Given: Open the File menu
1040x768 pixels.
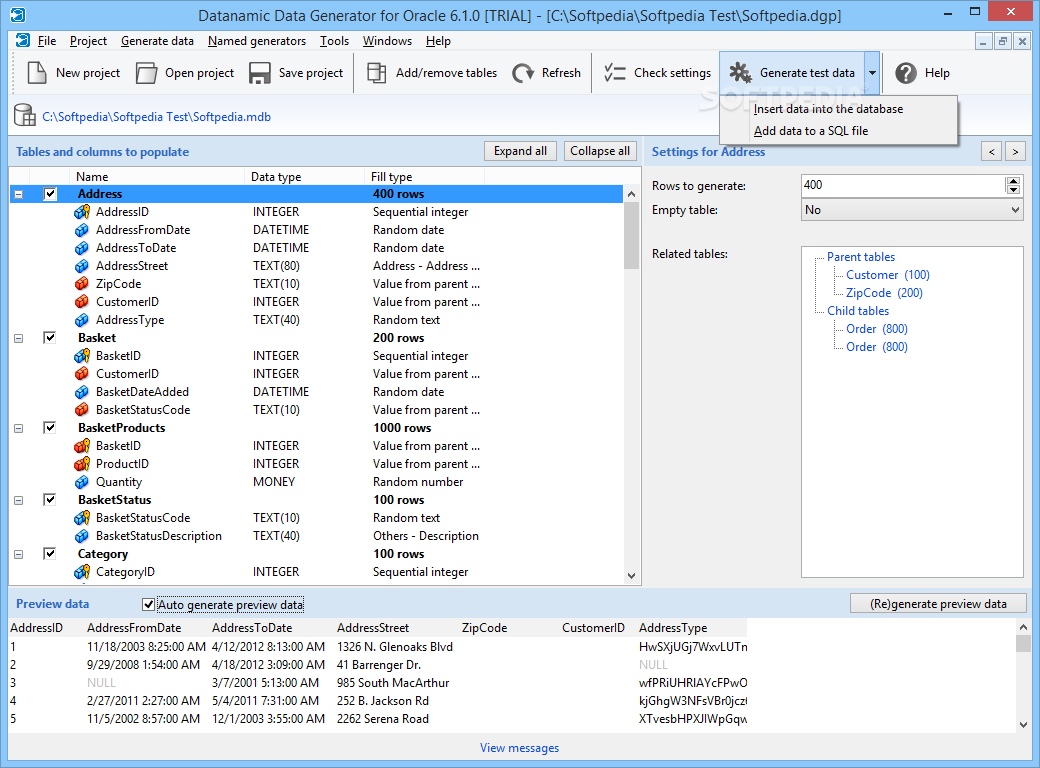Looking at the screenshot, I should pyautogui.click(x=46, y=40).
